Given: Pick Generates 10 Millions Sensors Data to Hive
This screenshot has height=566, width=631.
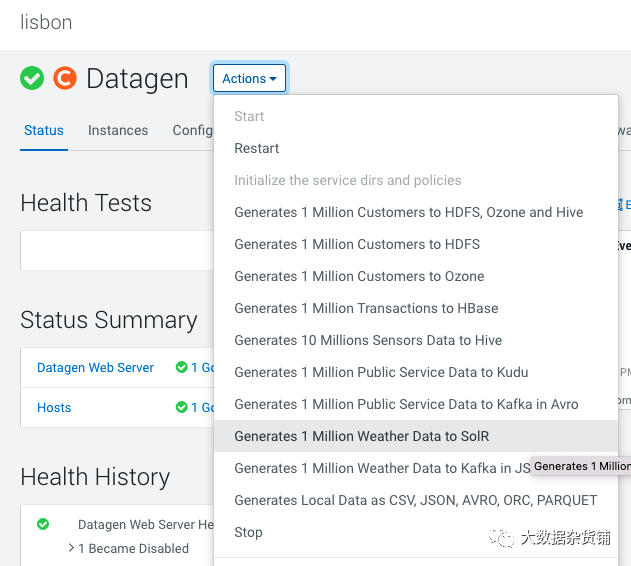Looking at the screenshot, I should pyautogui.click(x=368, y=340).
